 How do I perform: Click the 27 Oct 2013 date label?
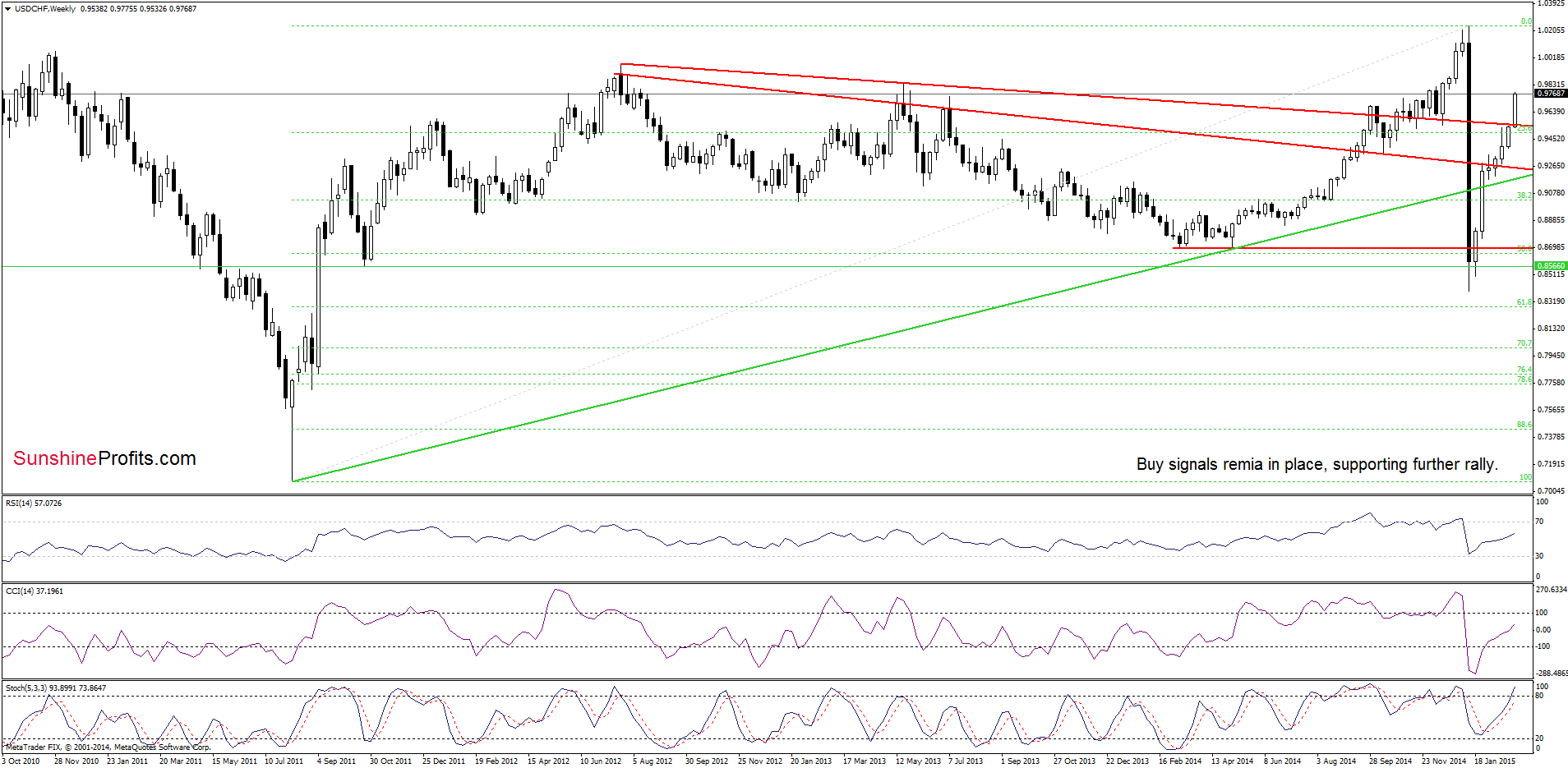click(x=1075, y=761)
